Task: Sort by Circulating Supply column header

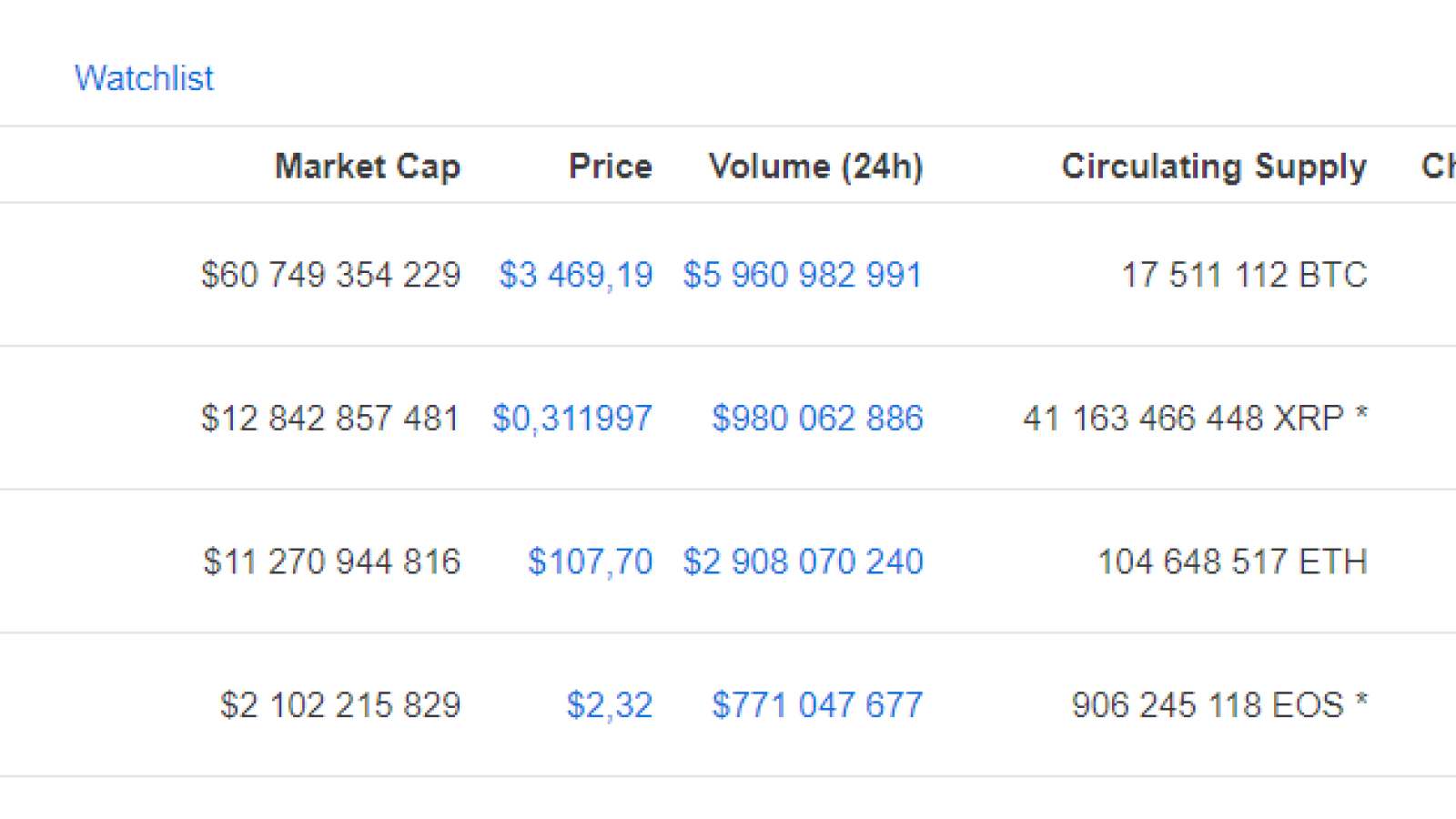Action: click(1214, 167)
